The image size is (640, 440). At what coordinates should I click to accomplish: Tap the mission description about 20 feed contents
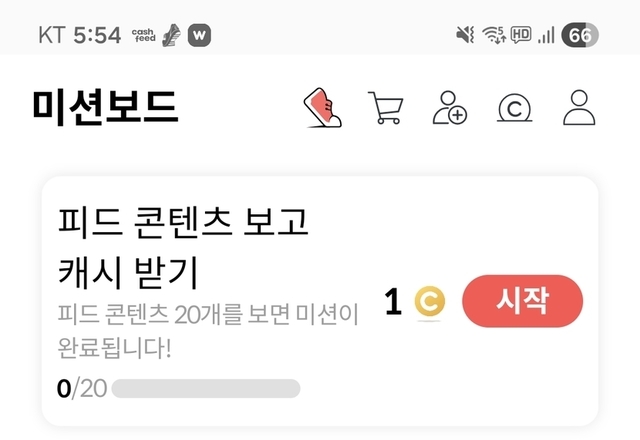pyautogui.click(x=207, y=334)
